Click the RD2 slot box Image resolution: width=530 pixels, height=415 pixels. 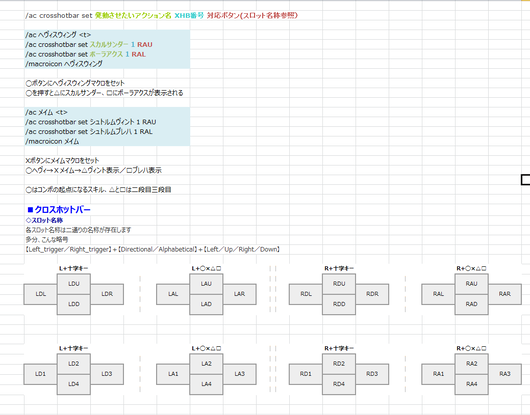point(339,364)
